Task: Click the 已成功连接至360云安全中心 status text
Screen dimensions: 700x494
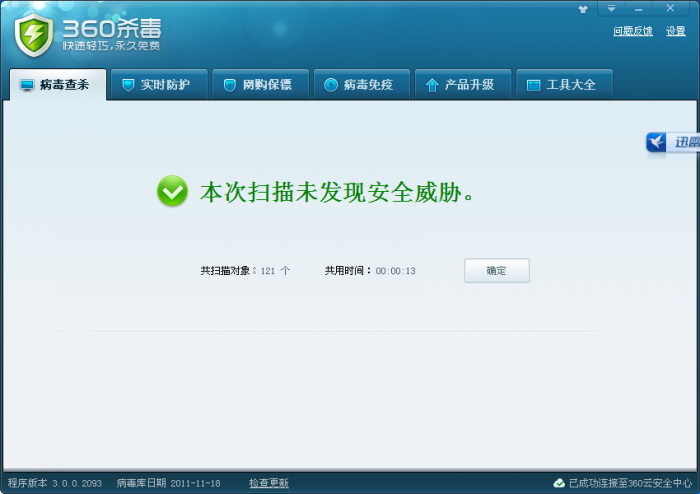Action: pos(630,483)
